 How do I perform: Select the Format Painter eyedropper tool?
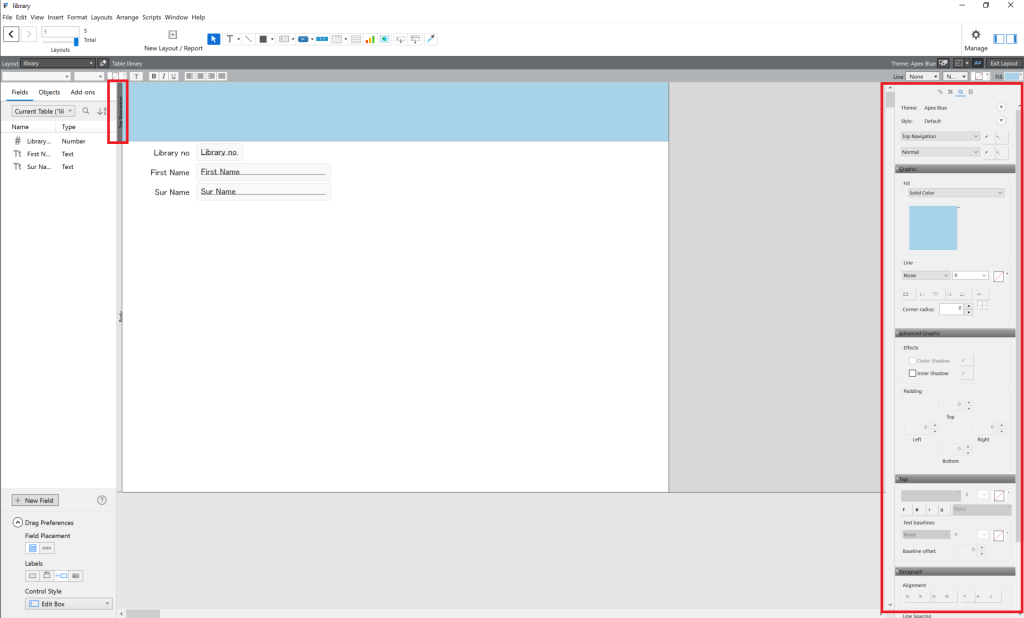click(430, 38)
